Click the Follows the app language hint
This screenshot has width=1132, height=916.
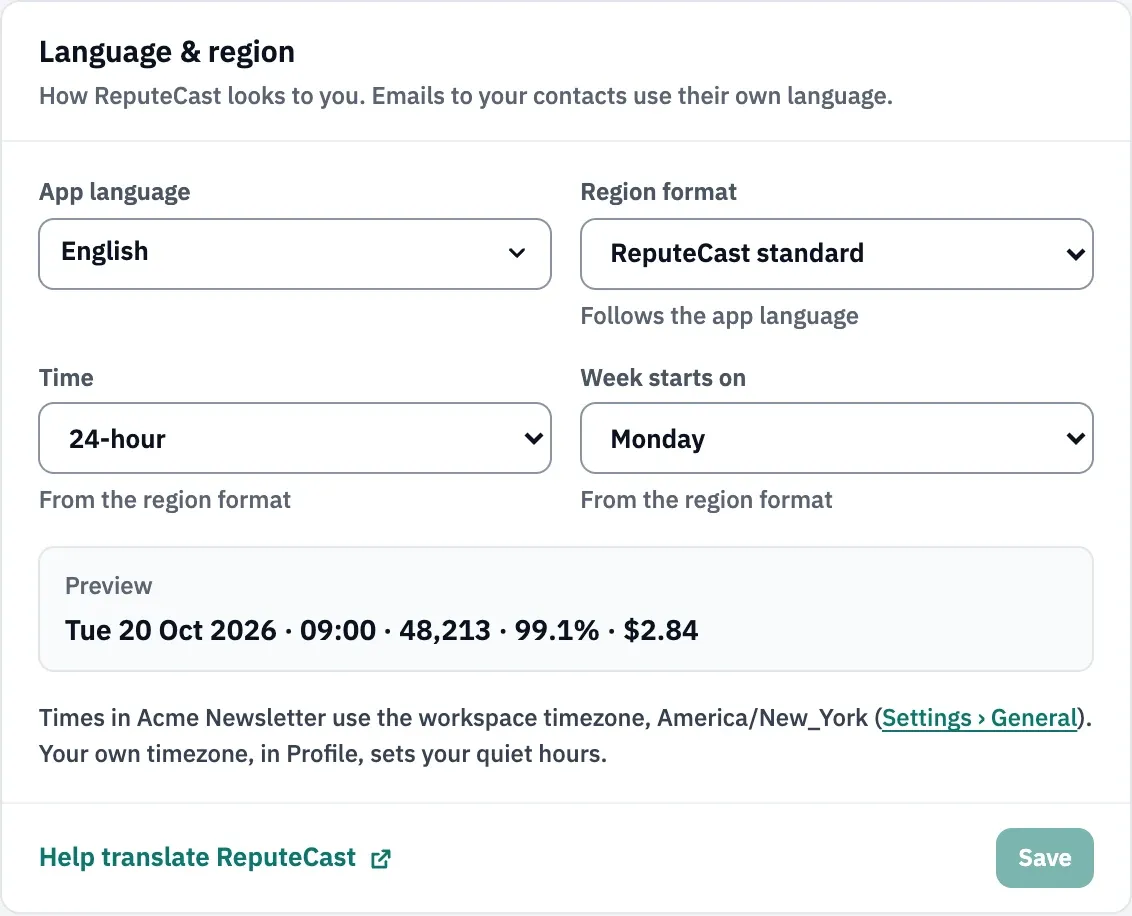coord(720,316)
